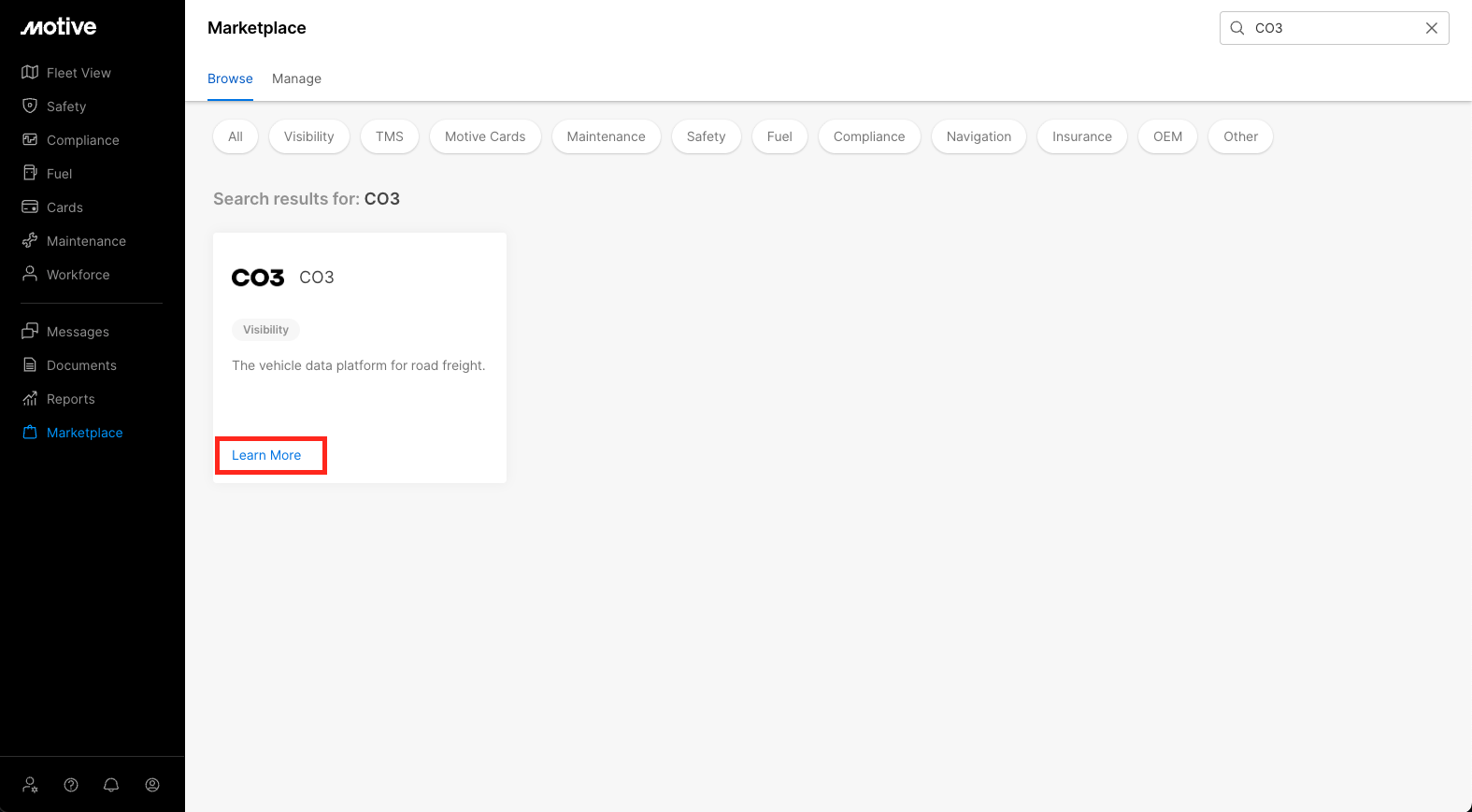Viewport: 1472px width, 812px height.
Task: Filter by Insurance category
Action: 1082,136
